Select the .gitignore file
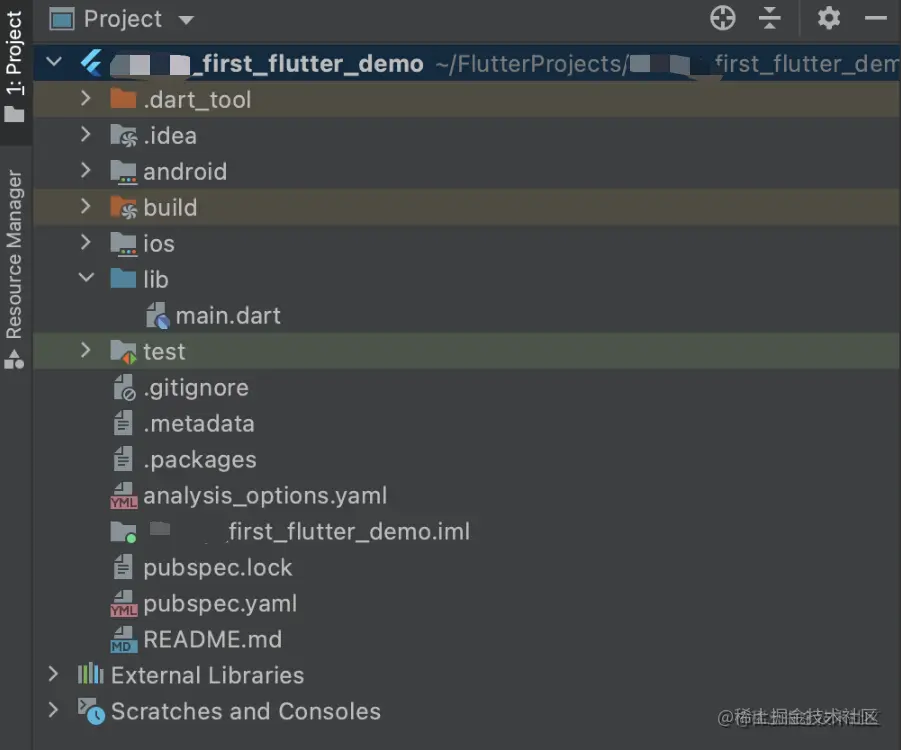The image size is (901, 750). pos(195,388)
